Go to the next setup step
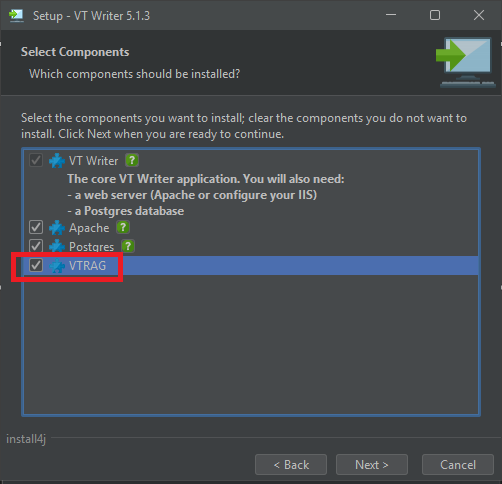502x484 pixels. point(372,464)
